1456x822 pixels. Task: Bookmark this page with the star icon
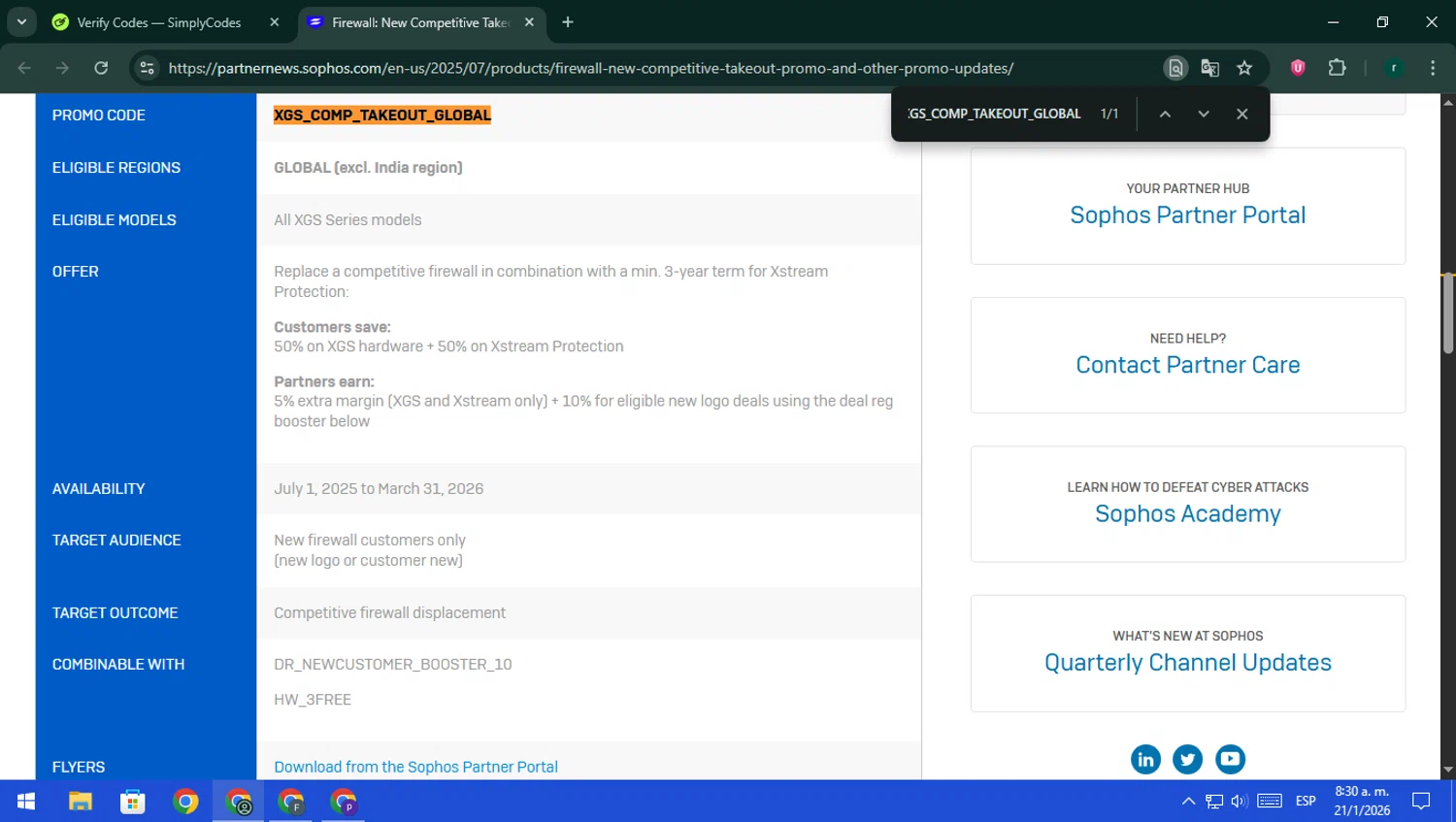pos(1244,68)
